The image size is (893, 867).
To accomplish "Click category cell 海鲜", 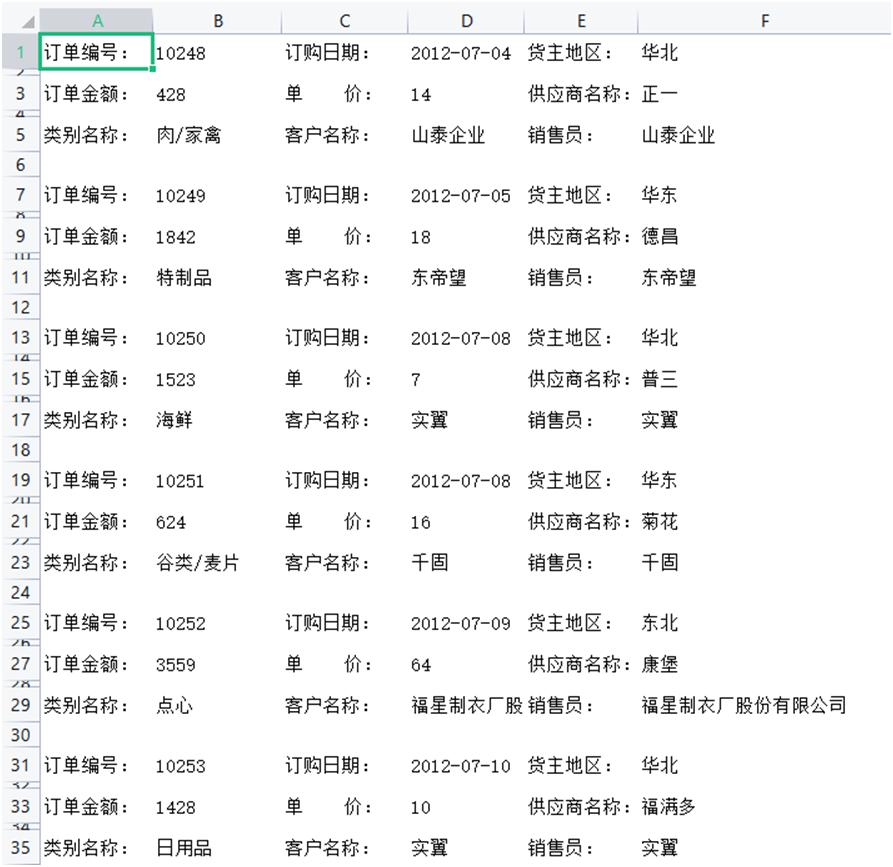I will tap(217, 420).
